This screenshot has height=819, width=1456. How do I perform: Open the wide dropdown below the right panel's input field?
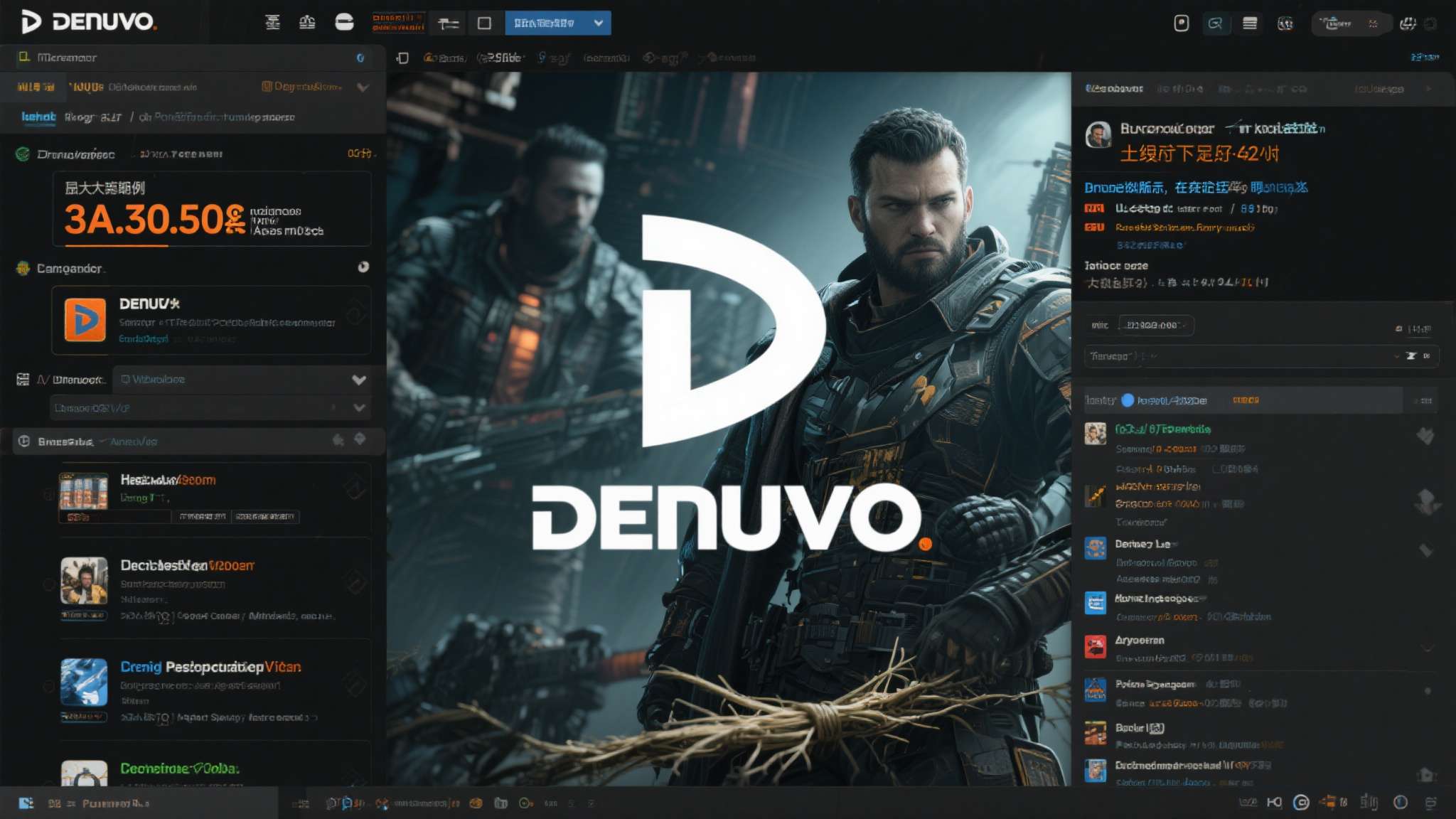coord(1261,356)
